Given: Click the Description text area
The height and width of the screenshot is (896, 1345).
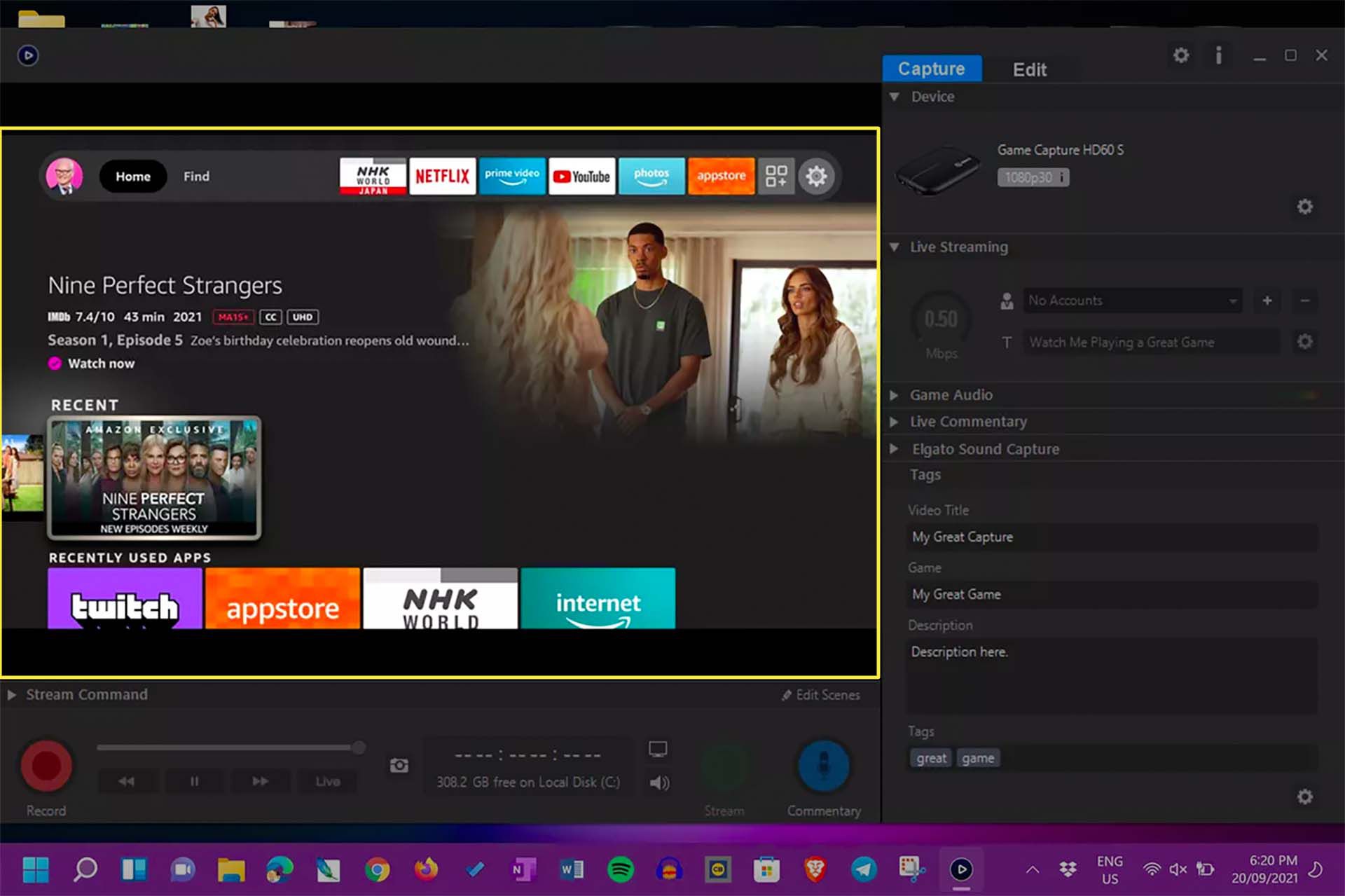Looking at the screenshot, I should (x=1112, y=675).
